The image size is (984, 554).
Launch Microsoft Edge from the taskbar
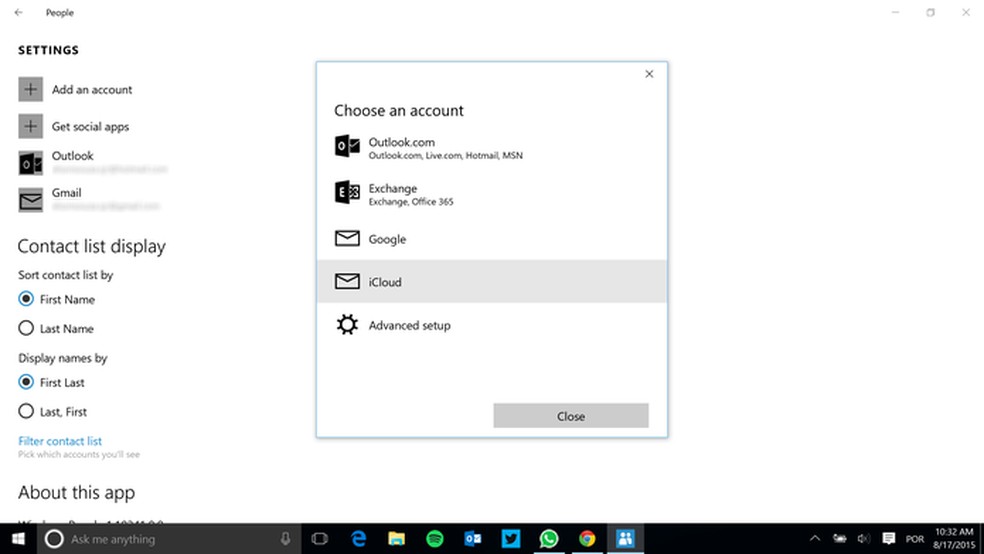[358, 539]
